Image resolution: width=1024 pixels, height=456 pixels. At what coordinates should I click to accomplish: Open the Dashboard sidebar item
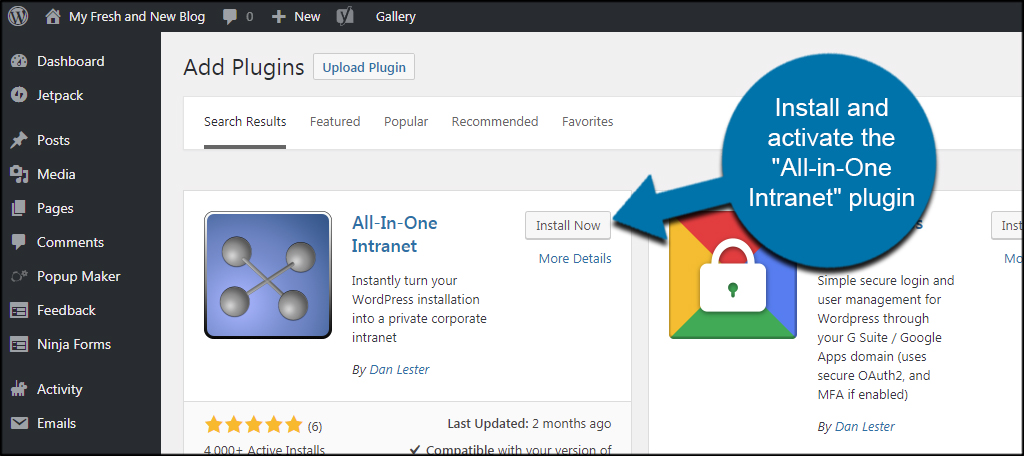click(70, 61)
